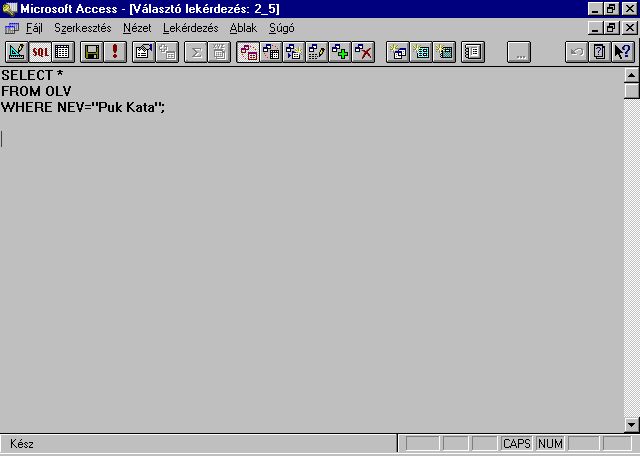Open the Szerkesztés menu
640x456 pixels.
coord(83,28)
